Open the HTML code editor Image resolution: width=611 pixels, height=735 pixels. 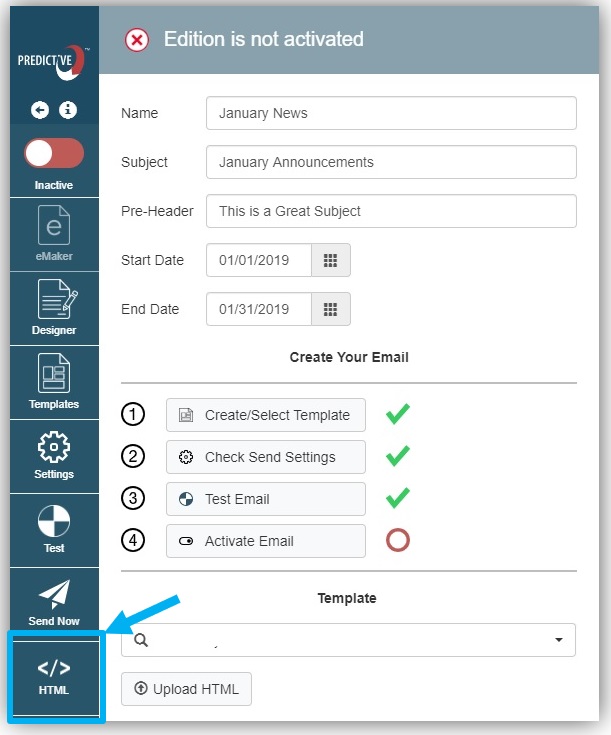pyautogui.click(x=54, y=676)
